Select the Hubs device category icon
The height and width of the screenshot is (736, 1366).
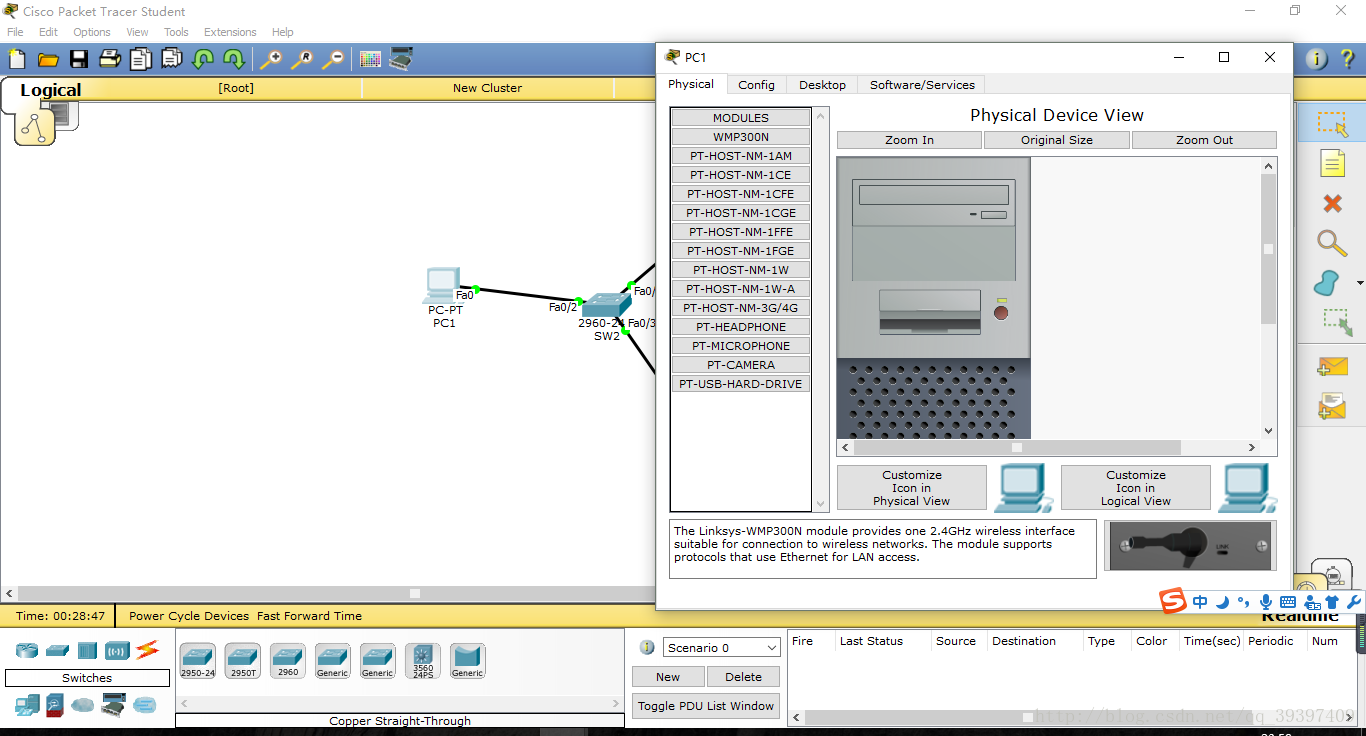point(87,650)
